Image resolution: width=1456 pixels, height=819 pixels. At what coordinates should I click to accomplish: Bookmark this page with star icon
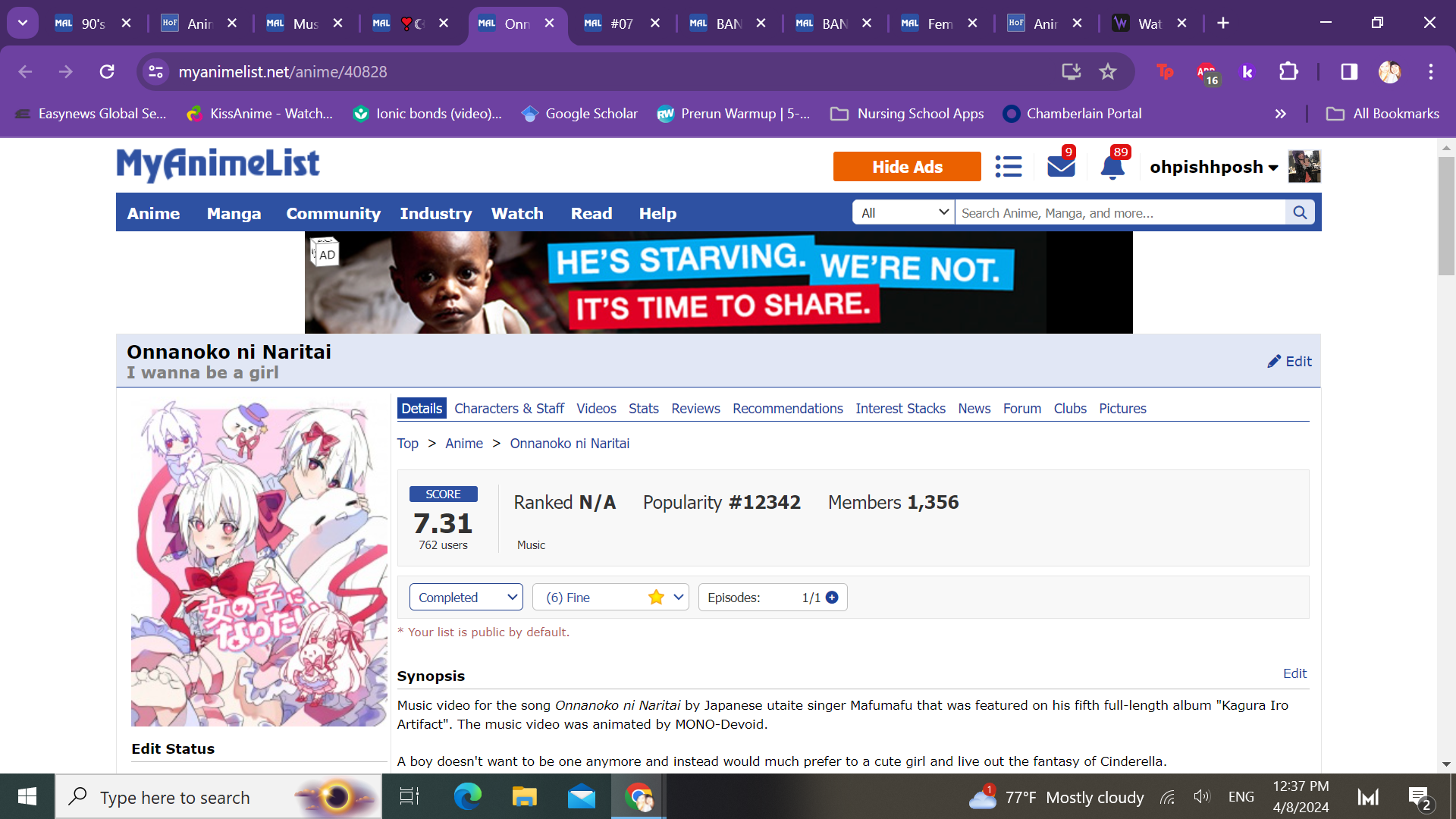(x=1108, y=72)
